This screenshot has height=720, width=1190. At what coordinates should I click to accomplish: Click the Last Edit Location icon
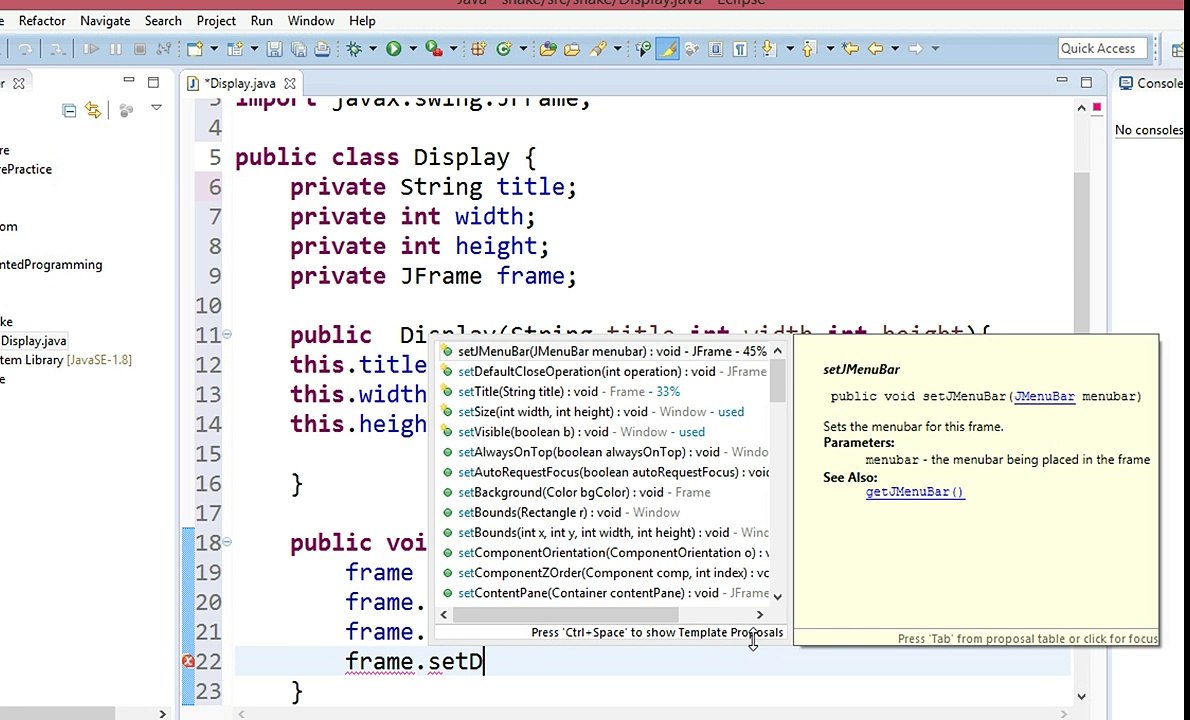coord(850,49)
